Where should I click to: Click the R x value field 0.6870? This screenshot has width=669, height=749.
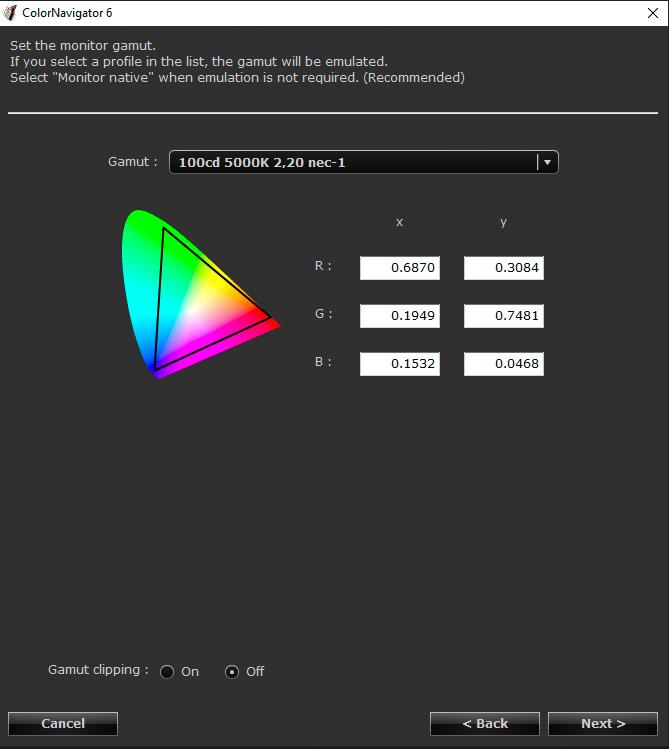(400, 268)
